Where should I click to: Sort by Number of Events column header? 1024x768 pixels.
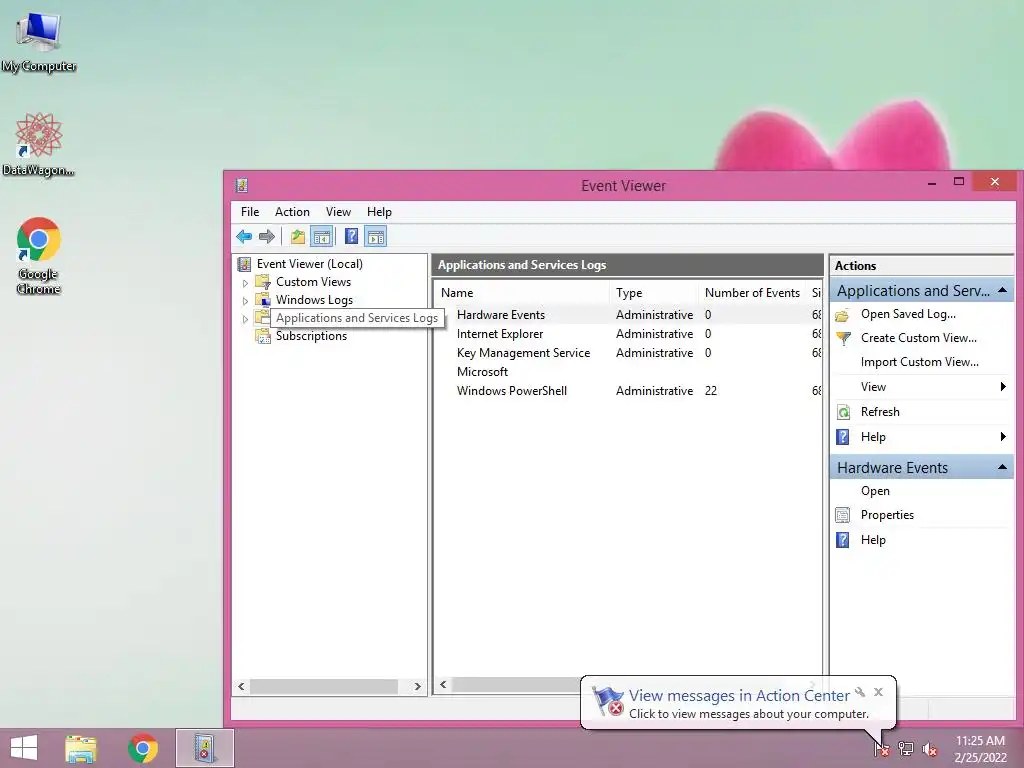point(752,293)
